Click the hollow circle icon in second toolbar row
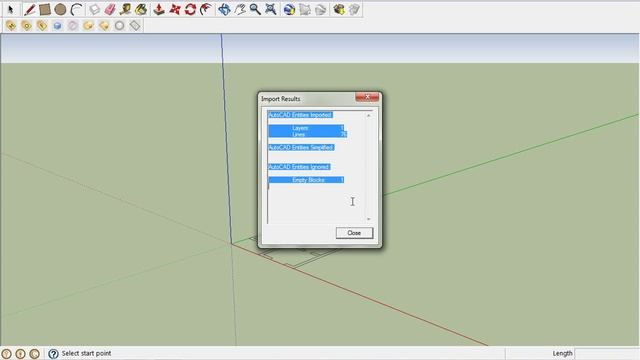The width and height of the screenshot is (640, 360). (119, 26)
